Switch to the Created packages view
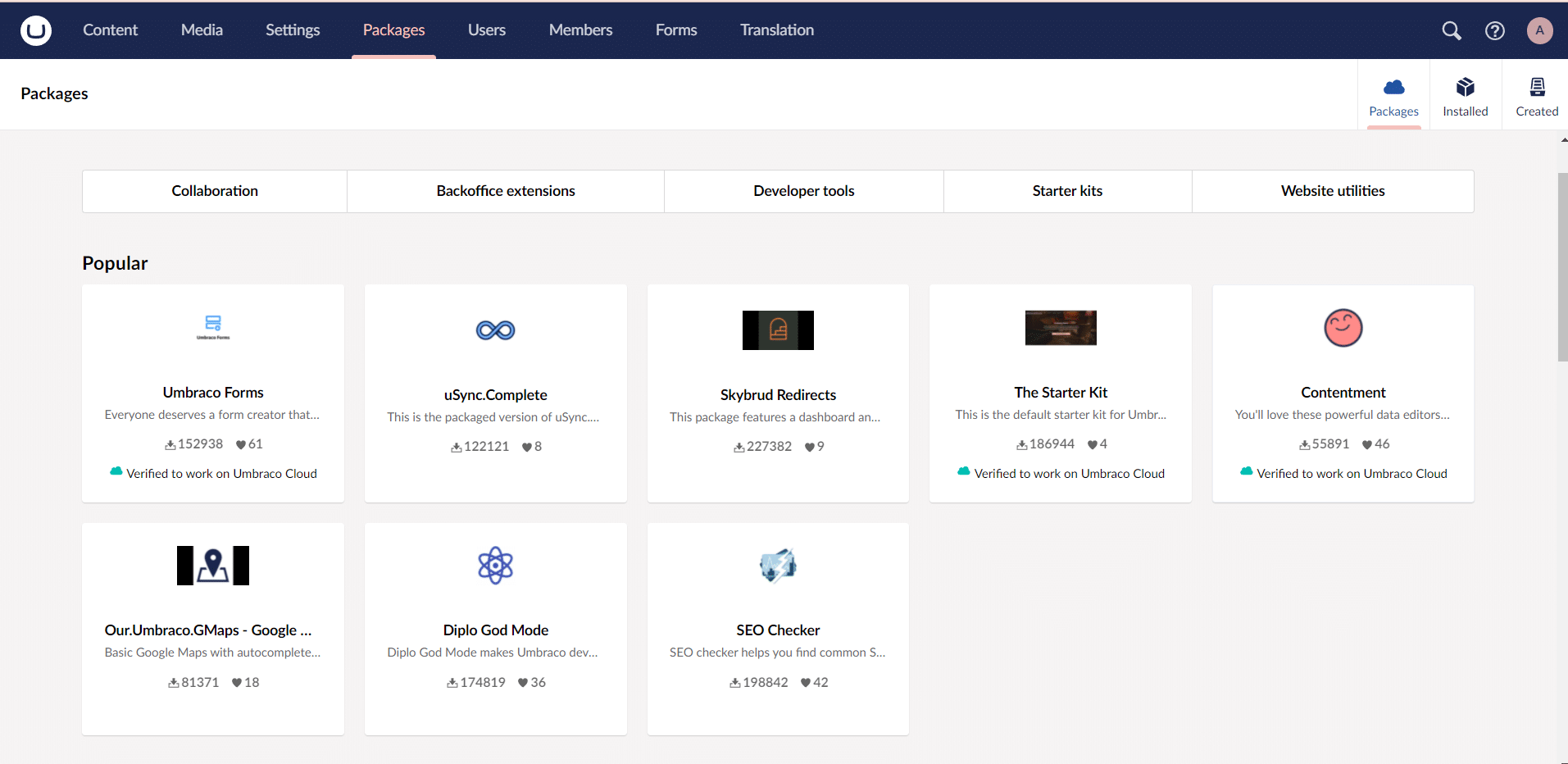This screenshot has width=1568, height=764. point(1537,94)
